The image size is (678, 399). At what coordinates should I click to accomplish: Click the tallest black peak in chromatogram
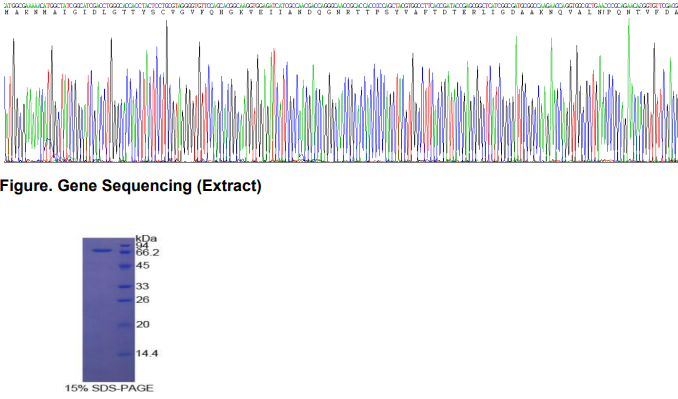166,91
